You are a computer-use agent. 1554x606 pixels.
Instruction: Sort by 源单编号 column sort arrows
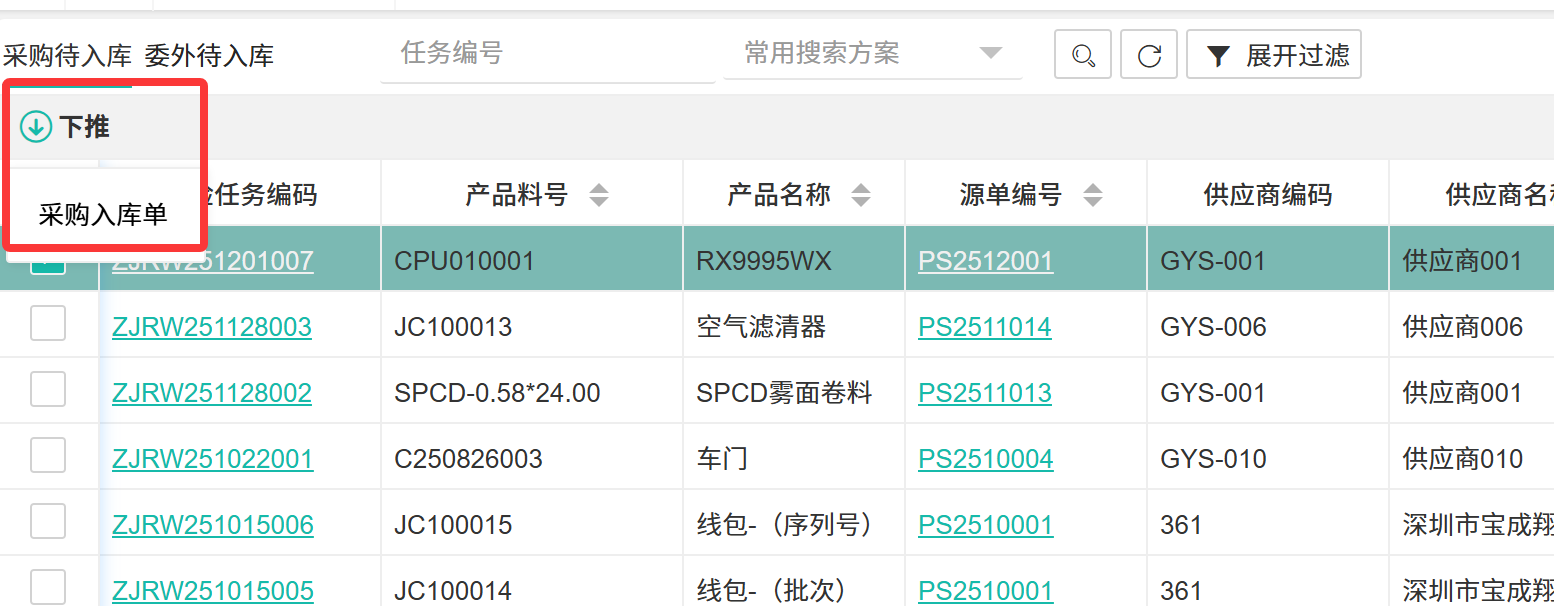point(1093,195)
